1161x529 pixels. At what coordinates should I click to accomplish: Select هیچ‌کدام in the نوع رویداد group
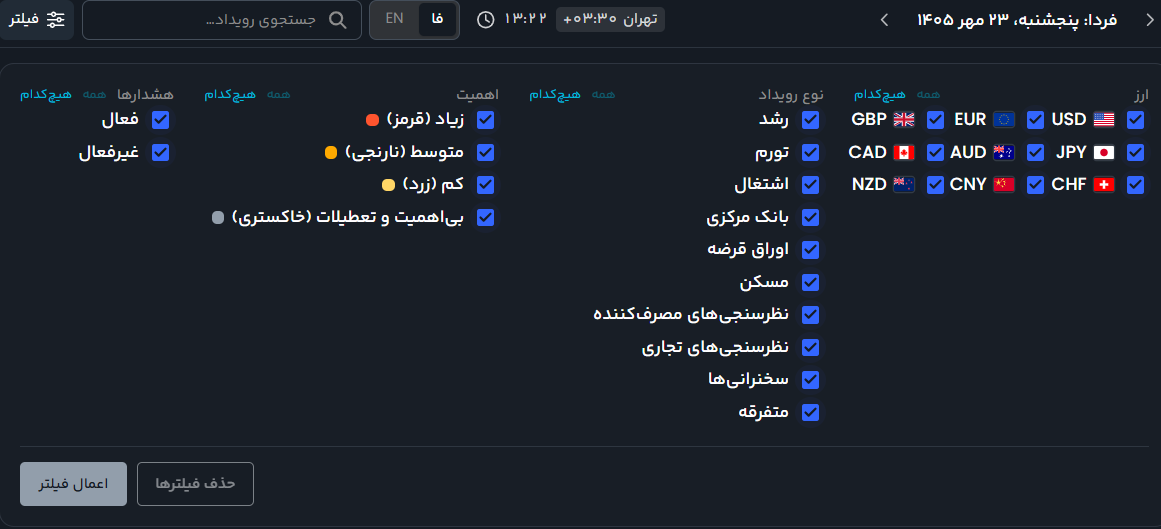(x=555, y=95)
